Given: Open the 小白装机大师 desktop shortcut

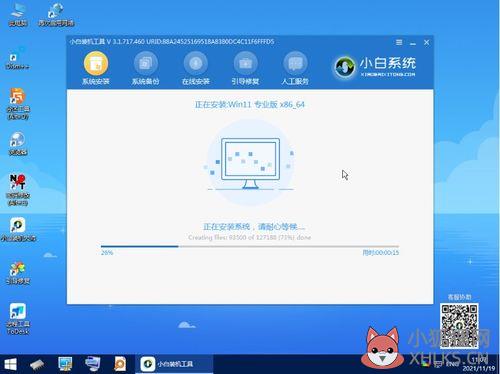Looking at the screenshot, I should [x=18, y=230].
